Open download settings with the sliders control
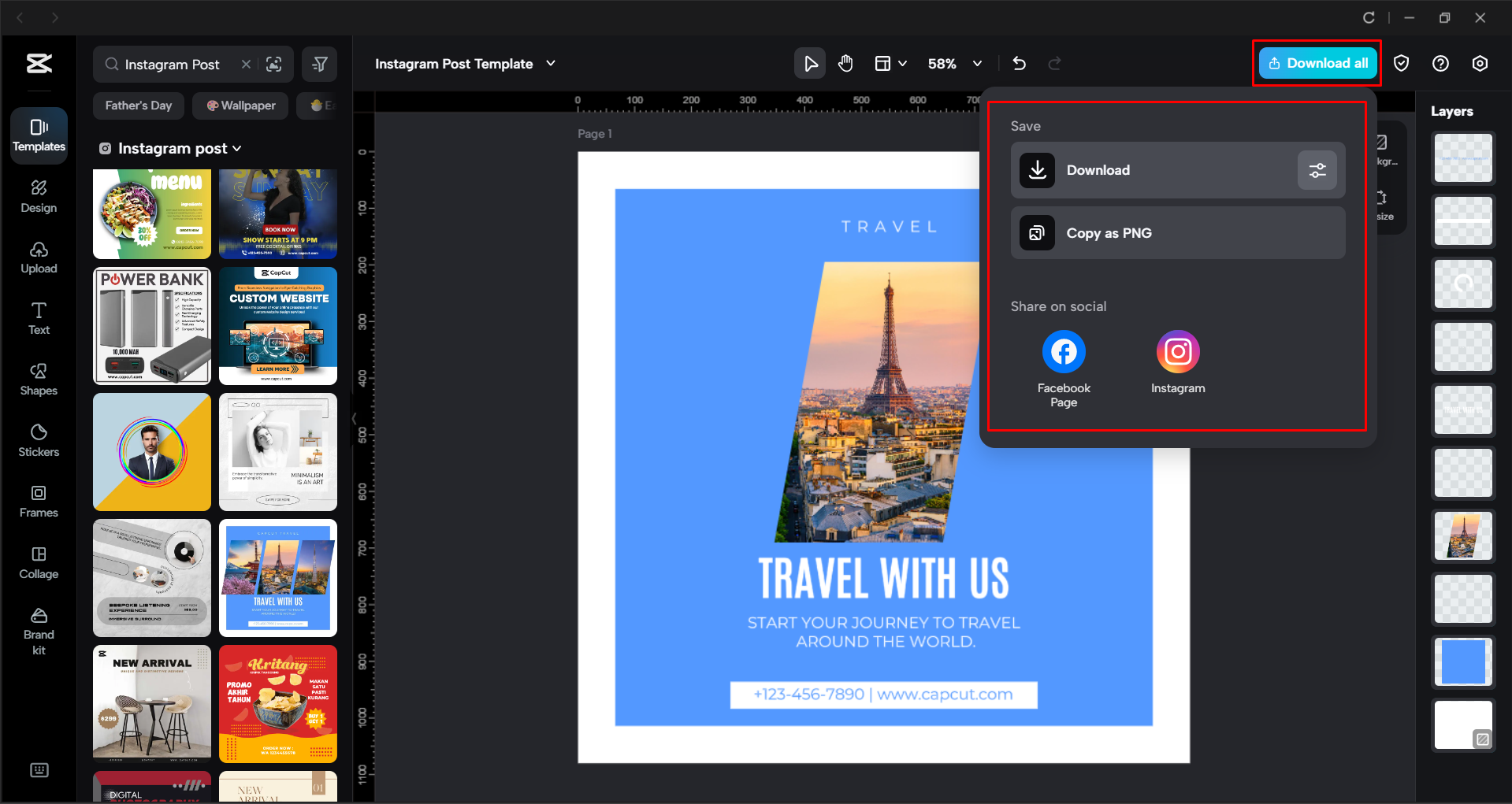 1317,169
